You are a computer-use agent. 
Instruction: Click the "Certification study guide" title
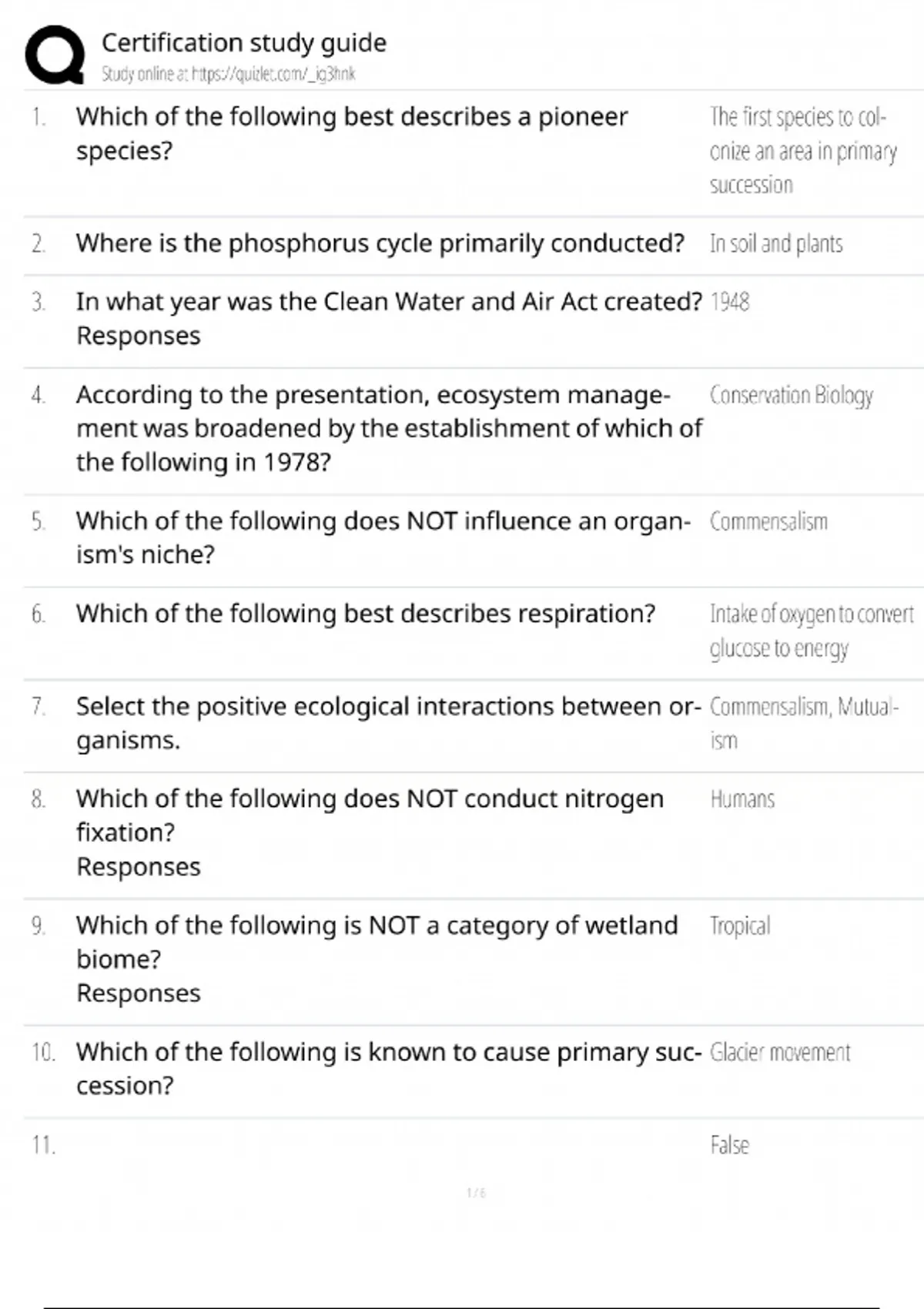tap(244, 42)
